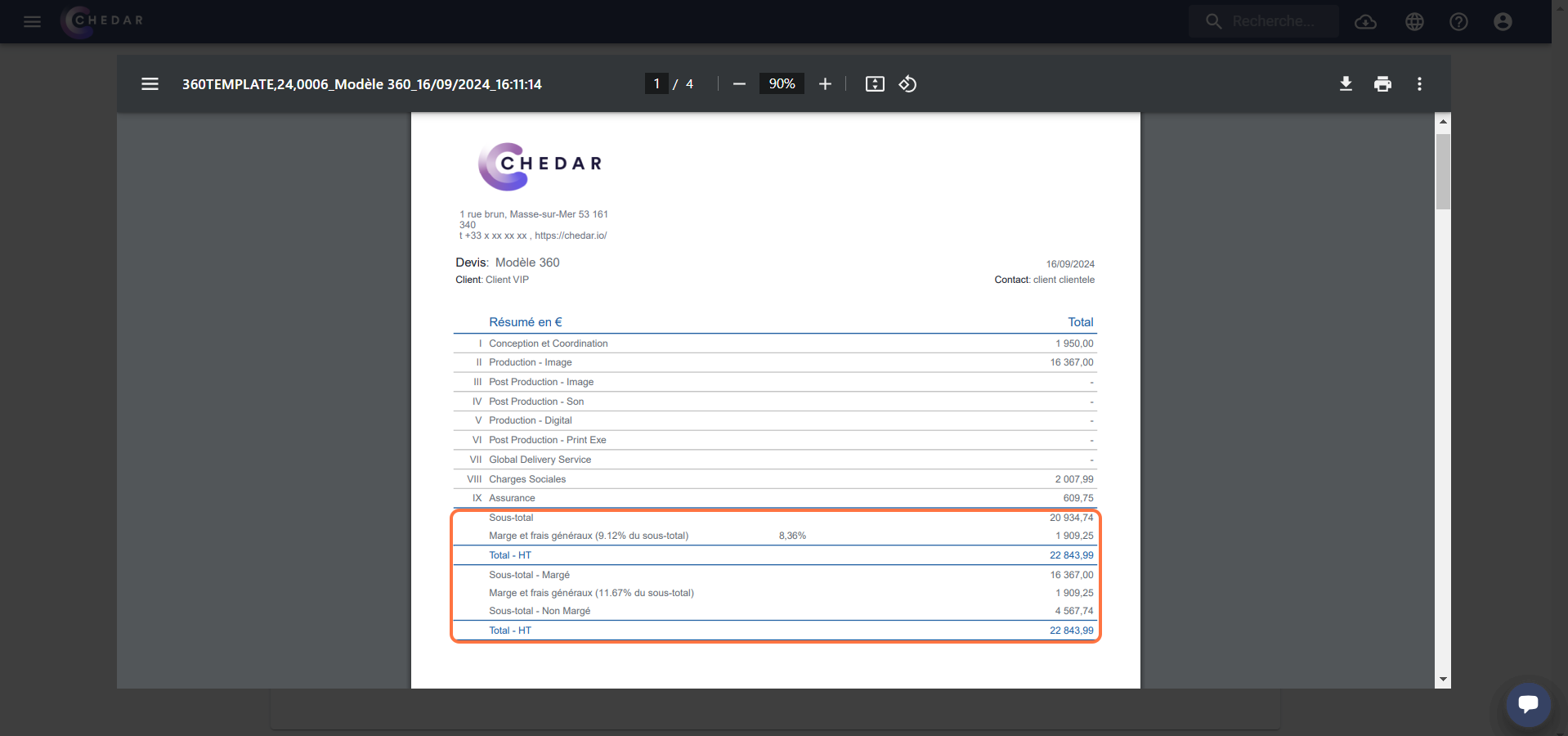Image resolution: width=1568 pixels, height=736 pixels.
Task: Click the scroll up arrow of PDF scrollbar
Action: click(x=1443, y=121)
